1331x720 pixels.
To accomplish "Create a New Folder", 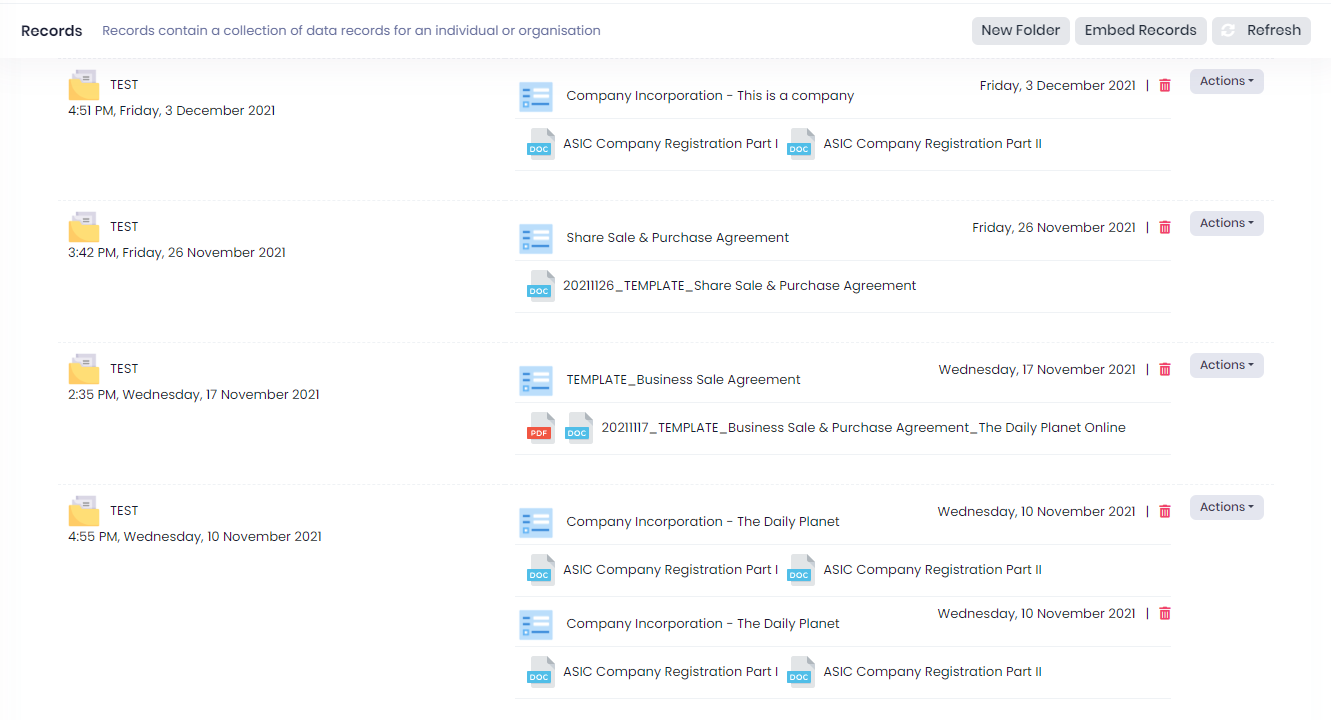I will point(1020,31).
